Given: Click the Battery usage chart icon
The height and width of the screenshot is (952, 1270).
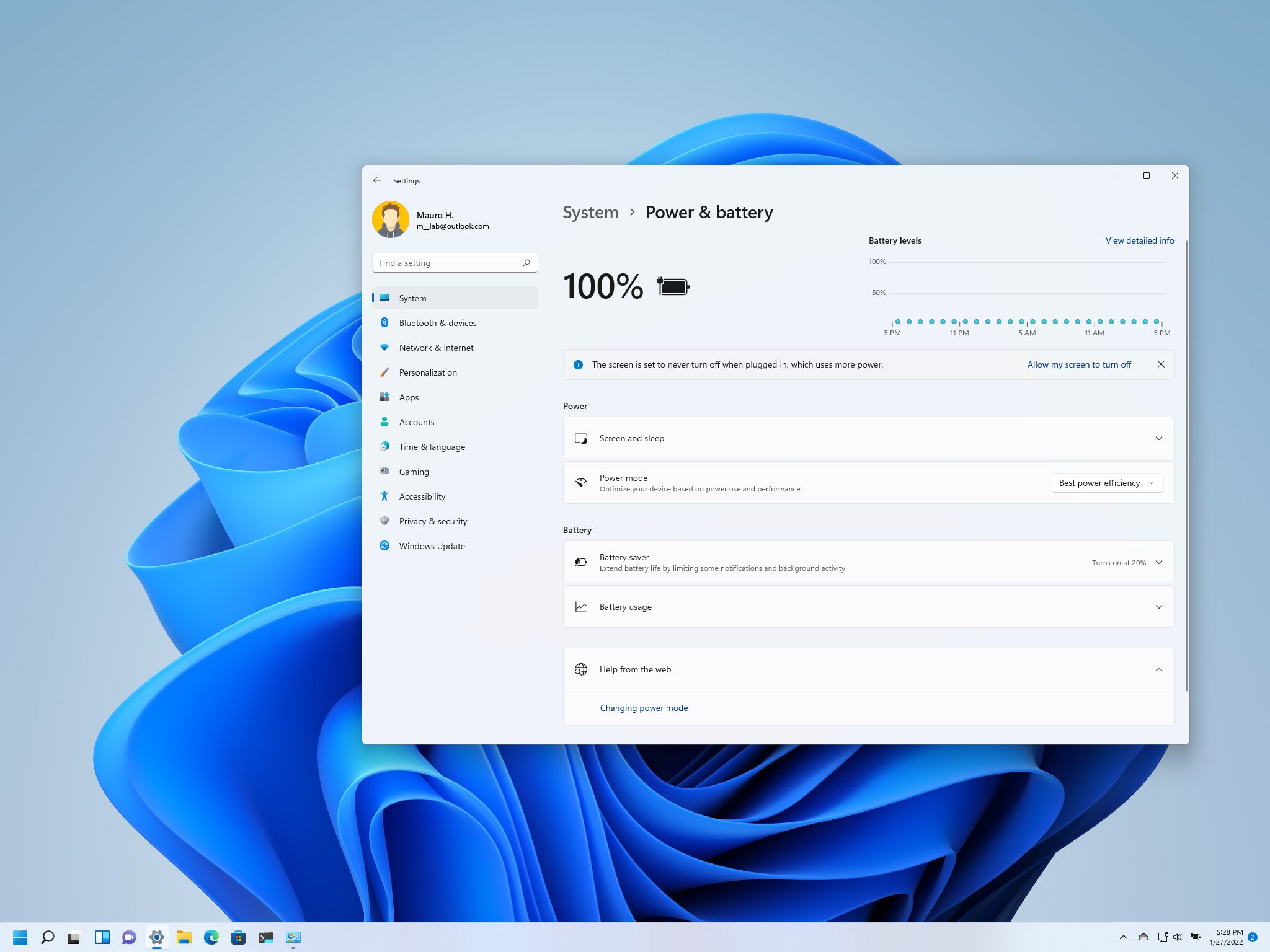Looking at the screenshot, I should [581, 606].
